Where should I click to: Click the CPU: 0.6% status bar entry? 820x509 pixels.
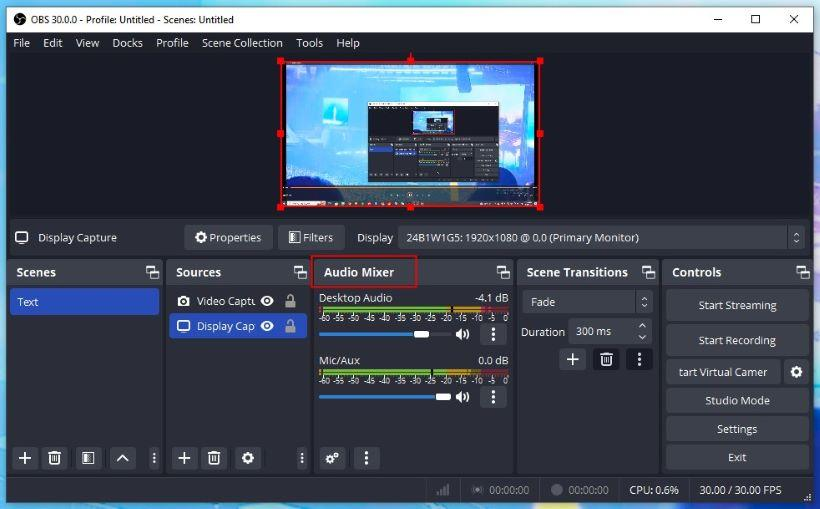(654, 490)
